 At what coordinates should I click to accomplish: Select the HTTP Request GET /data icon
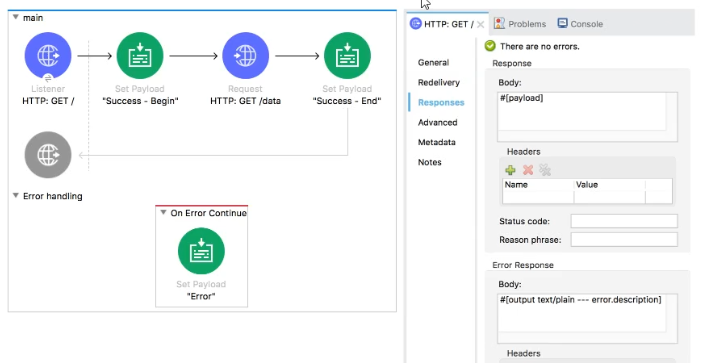point(245,55)
